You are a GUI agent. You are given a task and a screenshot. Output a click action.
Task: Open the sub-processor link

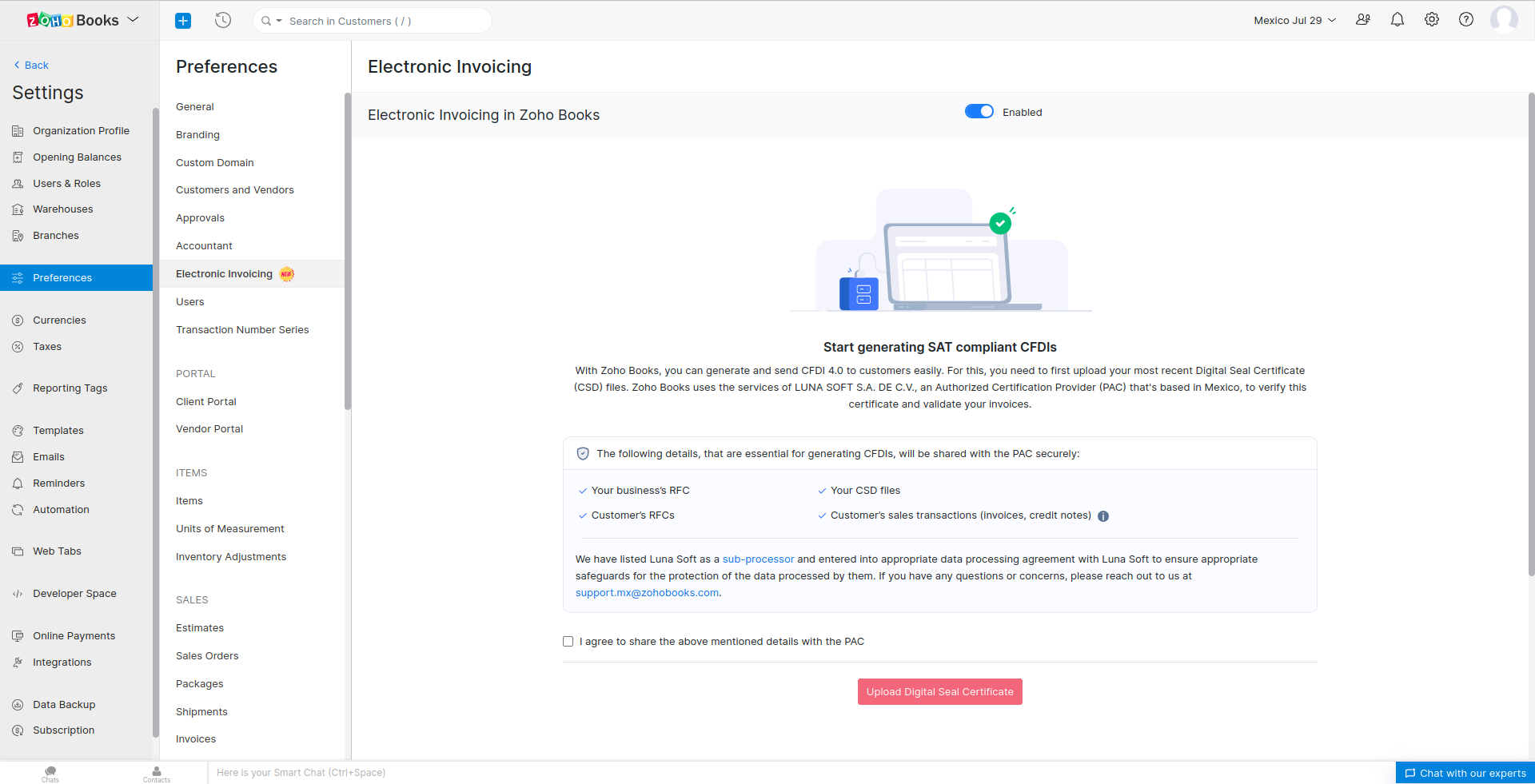point(758,559)
